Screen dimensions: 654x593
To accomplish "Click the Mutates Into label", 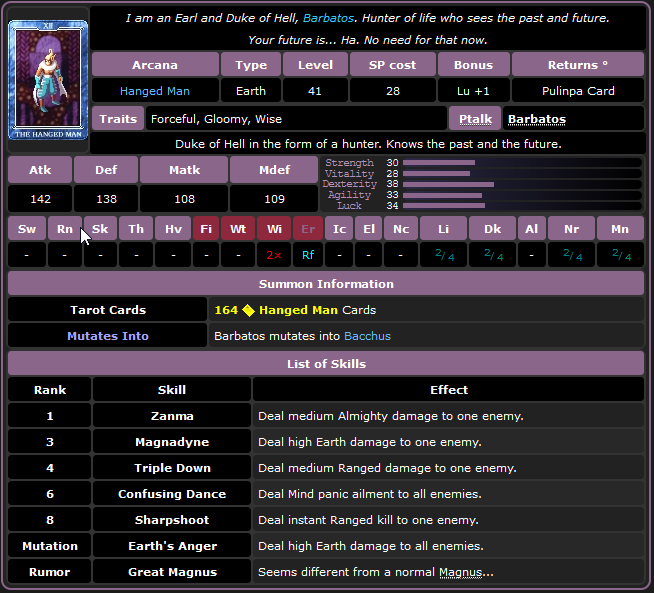I will pos(107,336).
